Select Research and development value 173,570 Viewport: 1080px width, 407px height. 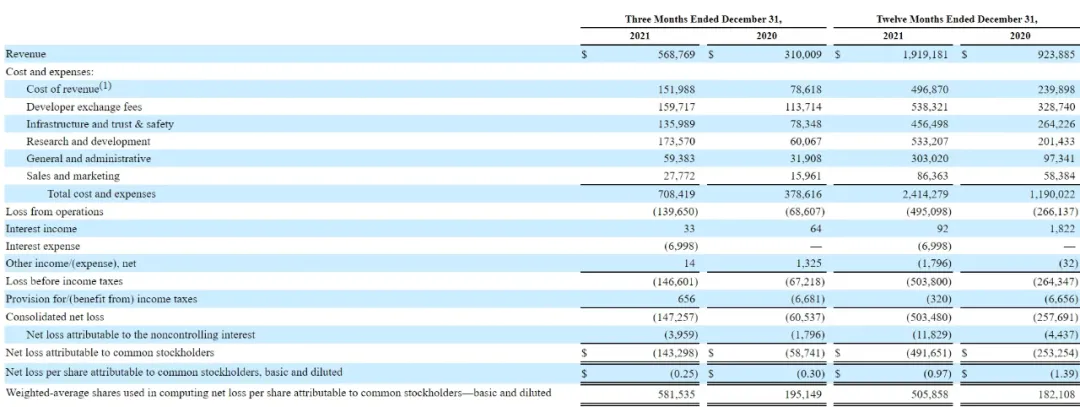[x=678, y=141]
